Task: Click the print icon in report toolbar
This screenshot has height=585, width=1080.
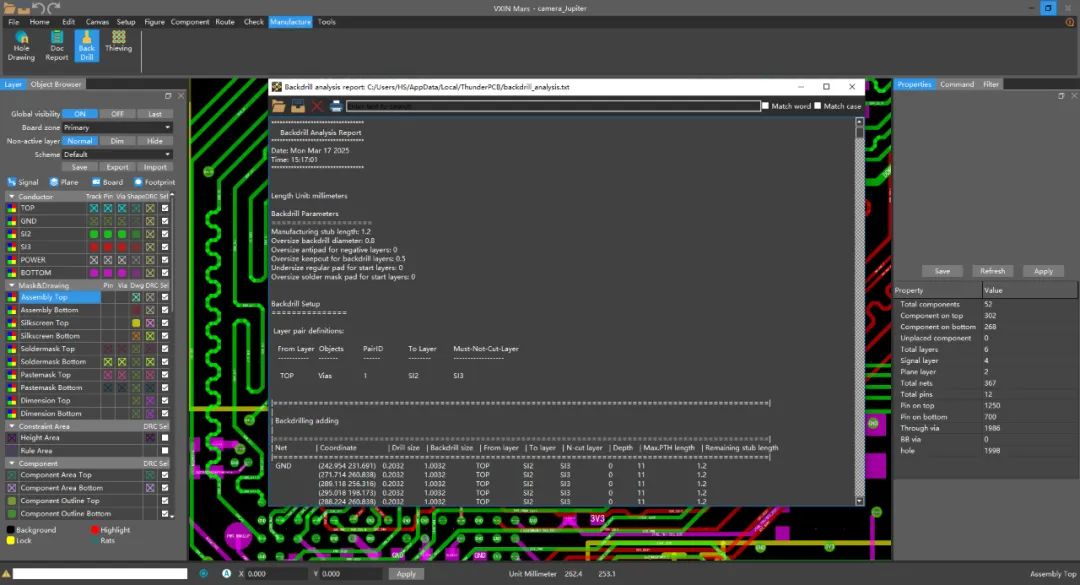Action: [x=336, y=106]
